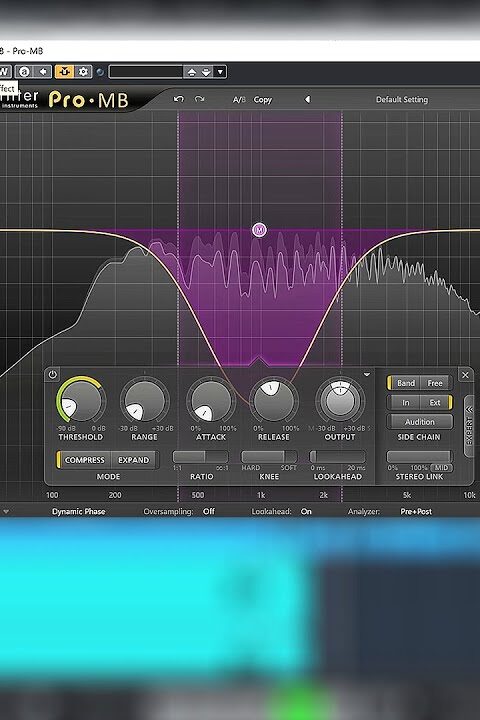480x720 pixels.
Task: Click the Pro-MB logo text
Action: point(88,100)
